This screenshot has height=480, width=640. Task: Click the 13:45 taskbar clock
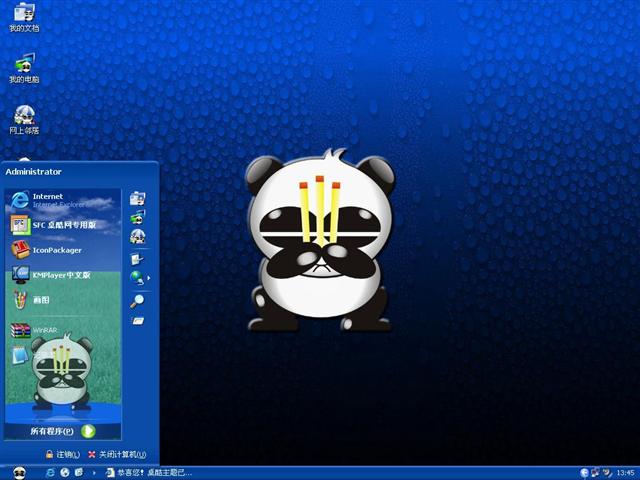coord(625,473)
